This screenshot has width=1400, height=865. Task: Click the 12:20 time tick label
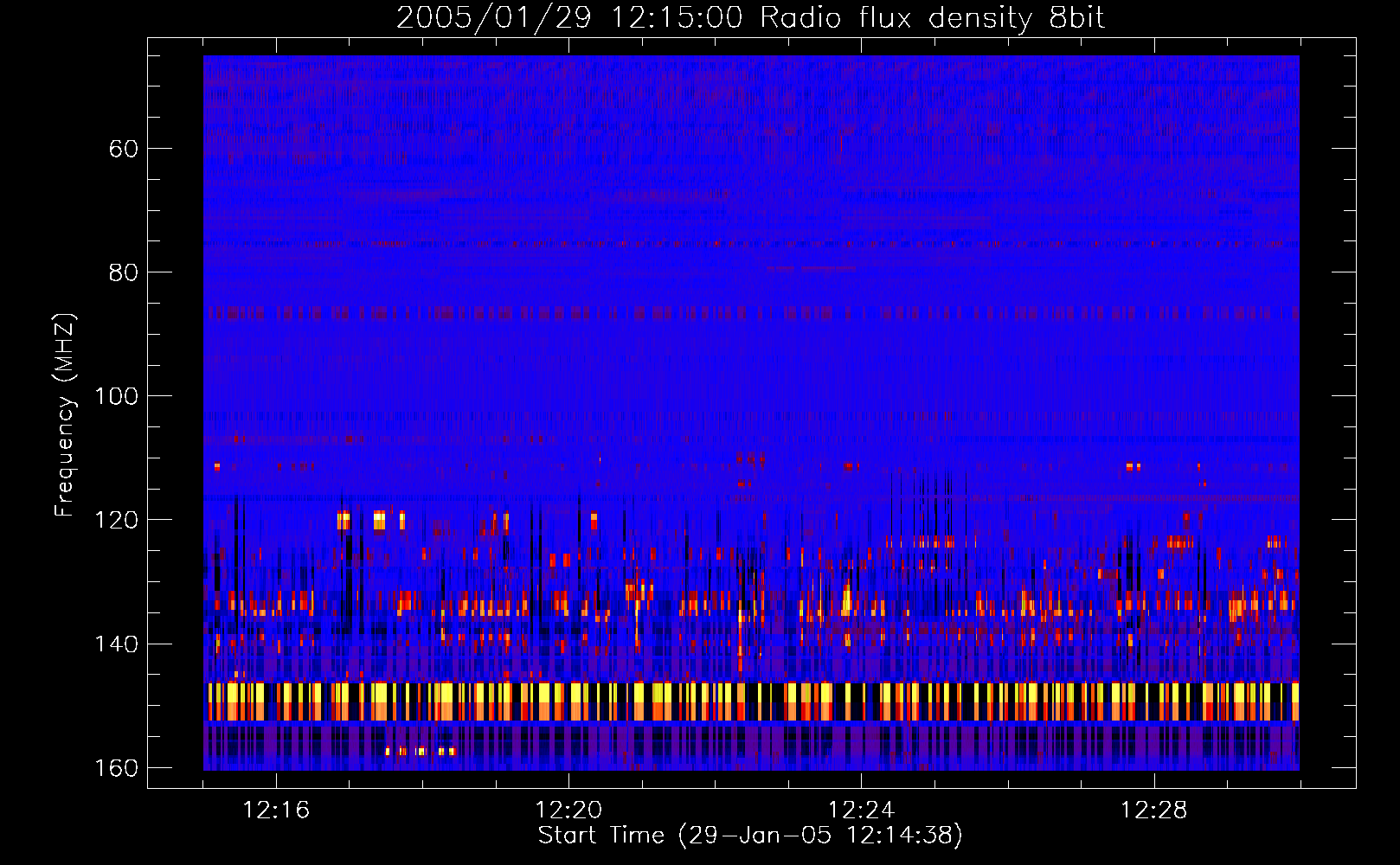(568, 811)
